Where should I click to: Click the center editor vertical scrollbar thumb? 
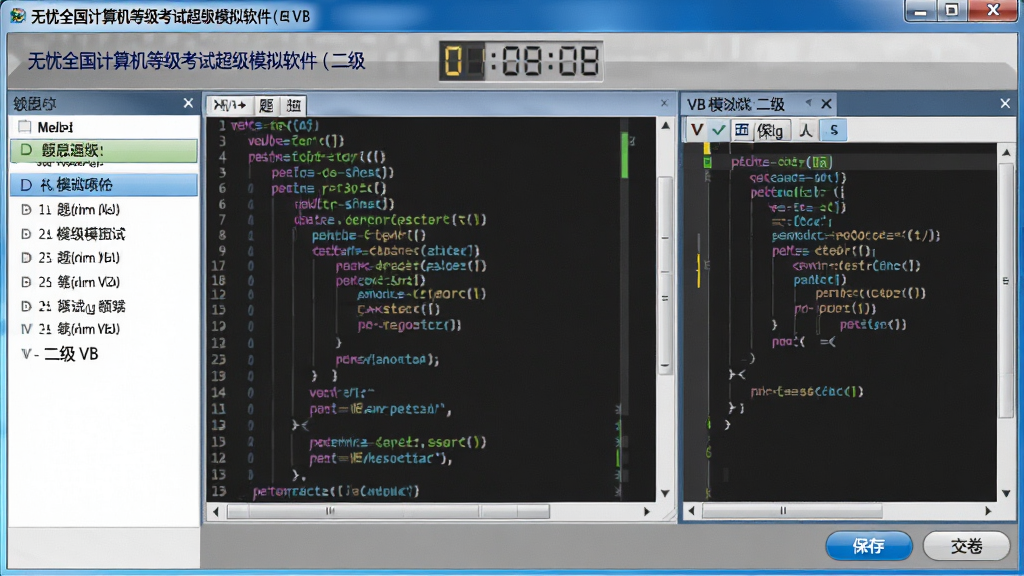[665, 274]
